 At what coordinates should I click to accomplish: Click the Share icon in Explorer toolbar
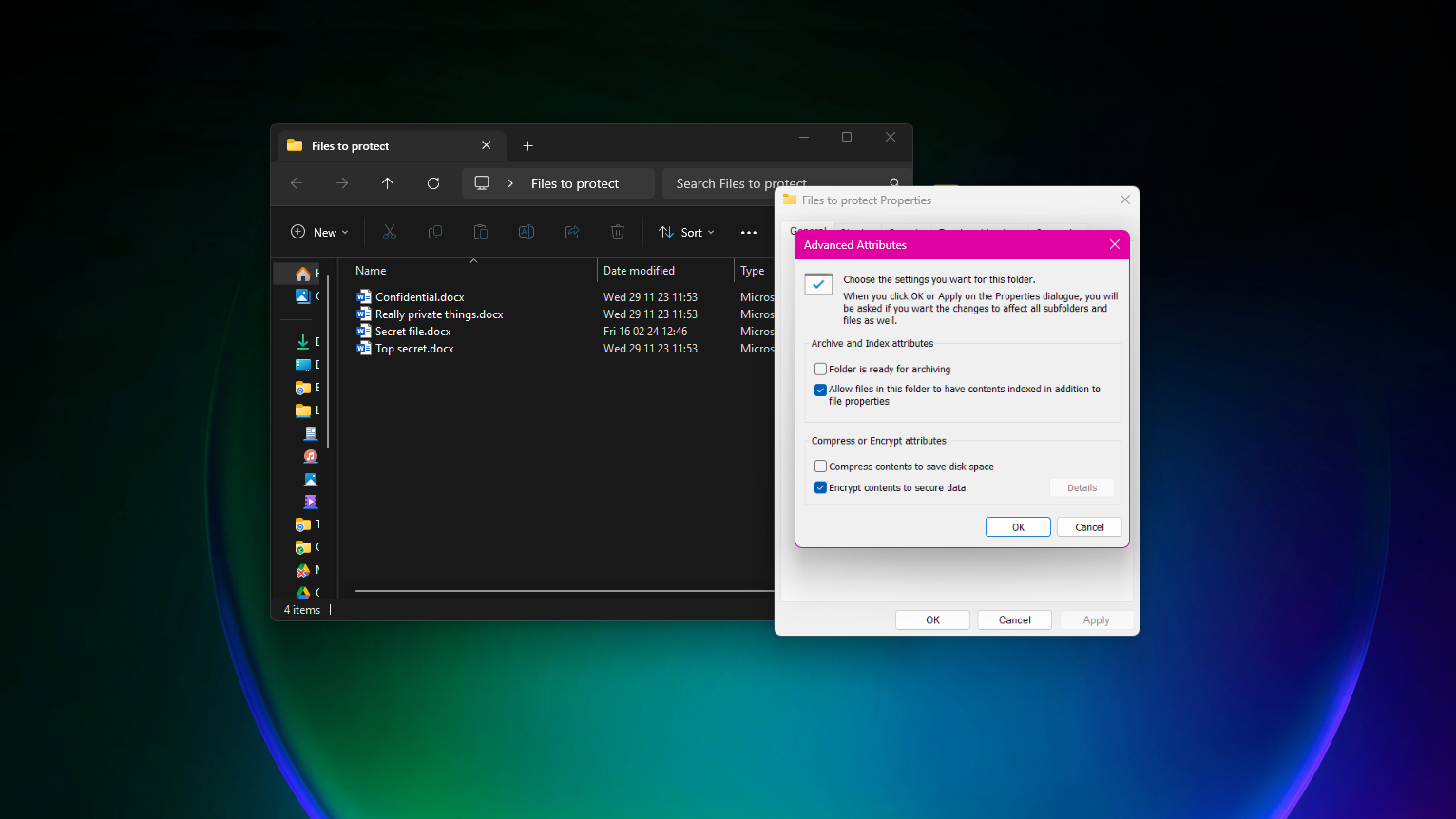[x=572, y=232]
